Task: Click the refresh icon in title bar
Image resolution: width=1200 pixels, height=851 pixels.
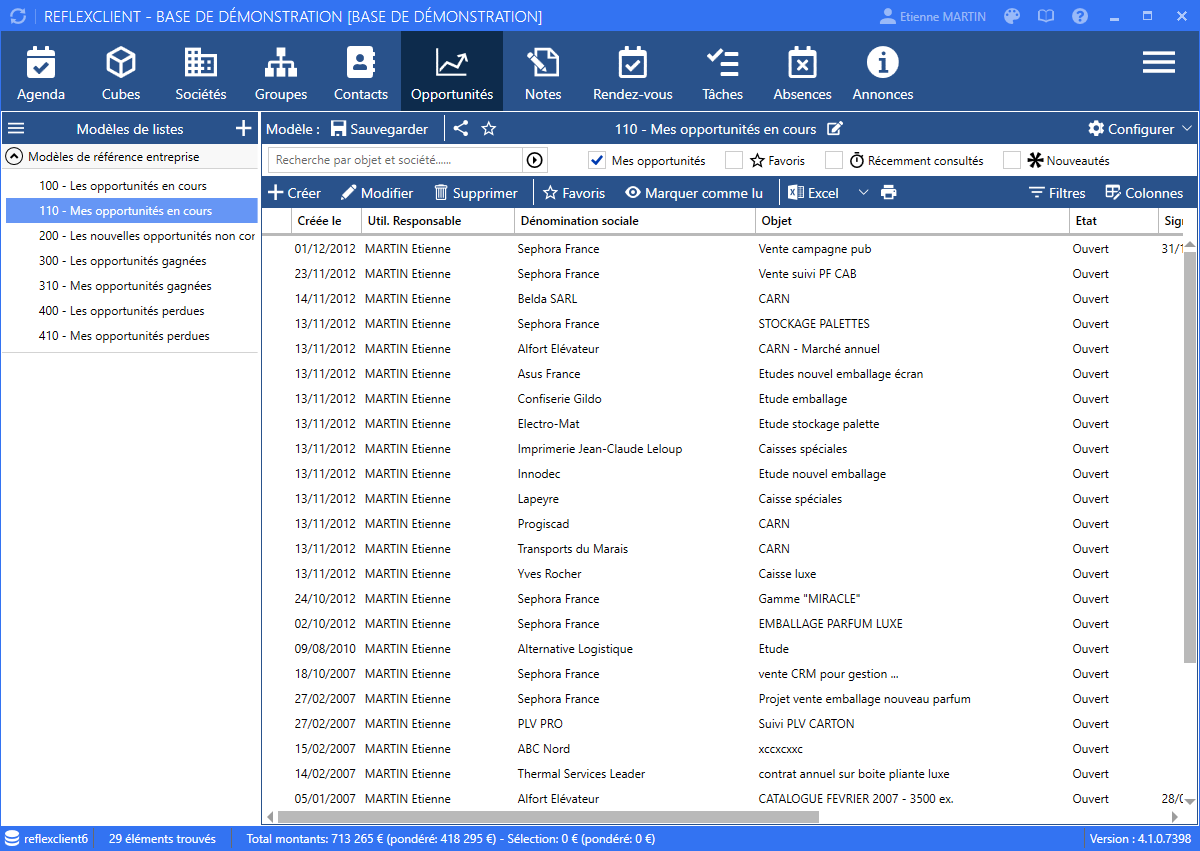Action: coord(18,16)
